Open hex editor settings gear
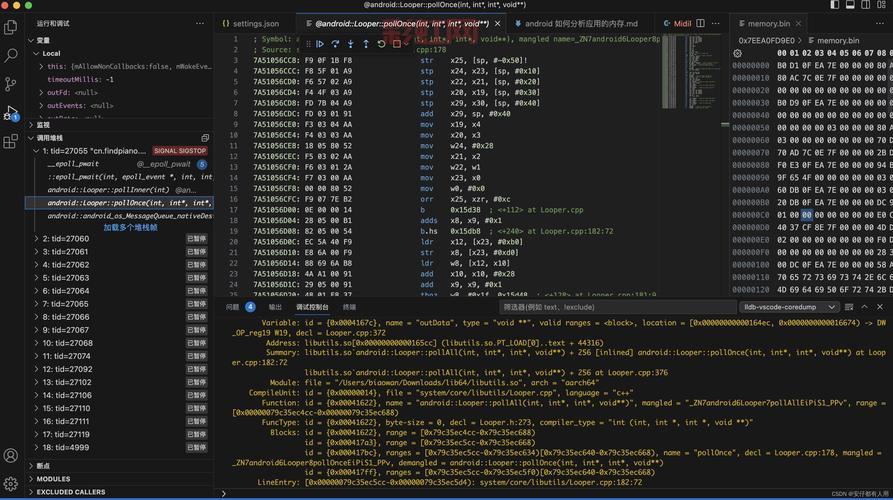The image size is (893, 500). click(x=738, y=53)
